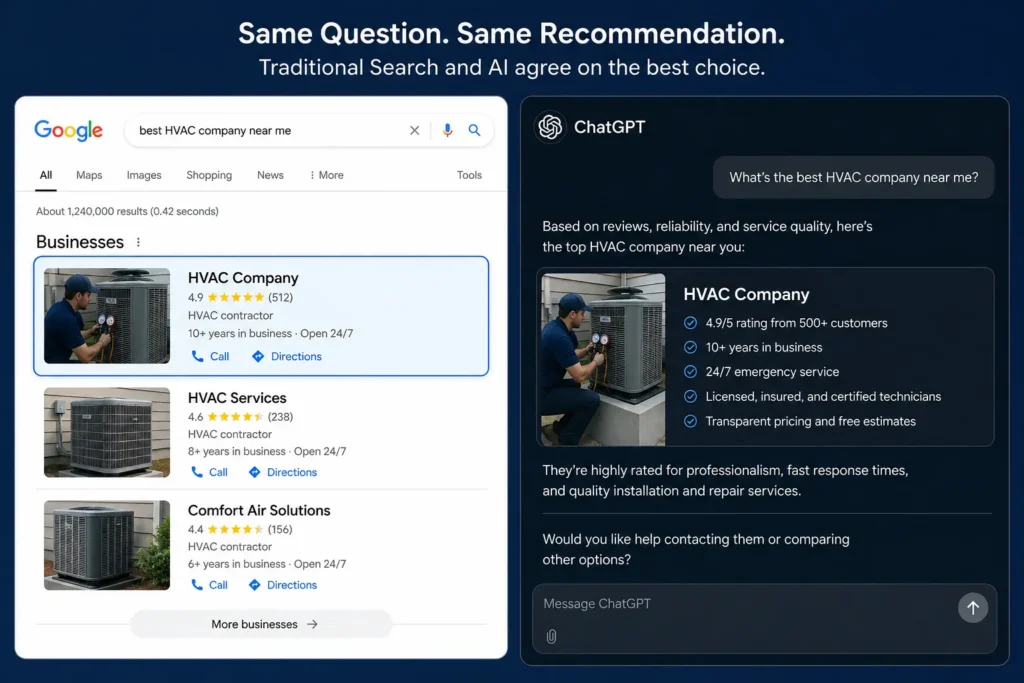Click user message bubble in ChatGPT

pyautogui.click(x=854, y=178)
